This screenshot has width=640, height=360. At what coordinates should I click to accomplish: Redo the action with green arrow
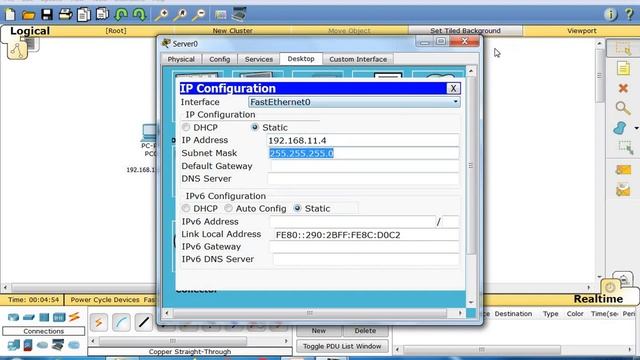coord(139,15)
